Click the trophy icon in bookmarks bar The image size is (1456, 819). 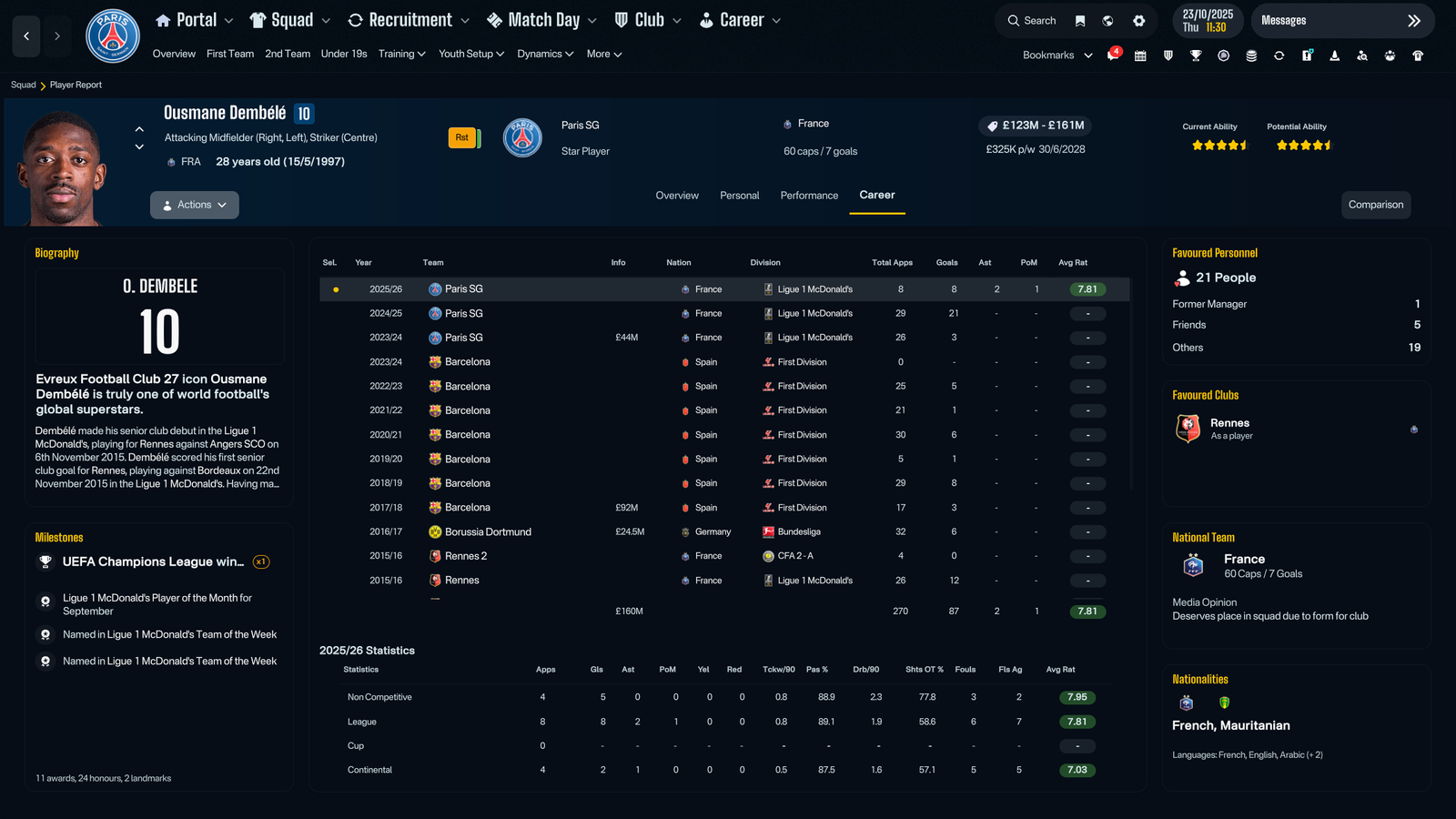pyautogui.click(x=1196, y=56)
